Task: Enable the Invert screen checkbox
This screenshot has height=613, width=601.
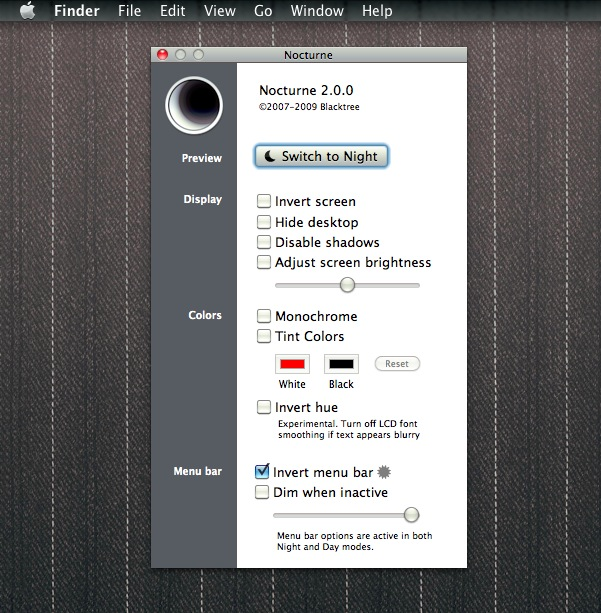Action: point(264,201)
